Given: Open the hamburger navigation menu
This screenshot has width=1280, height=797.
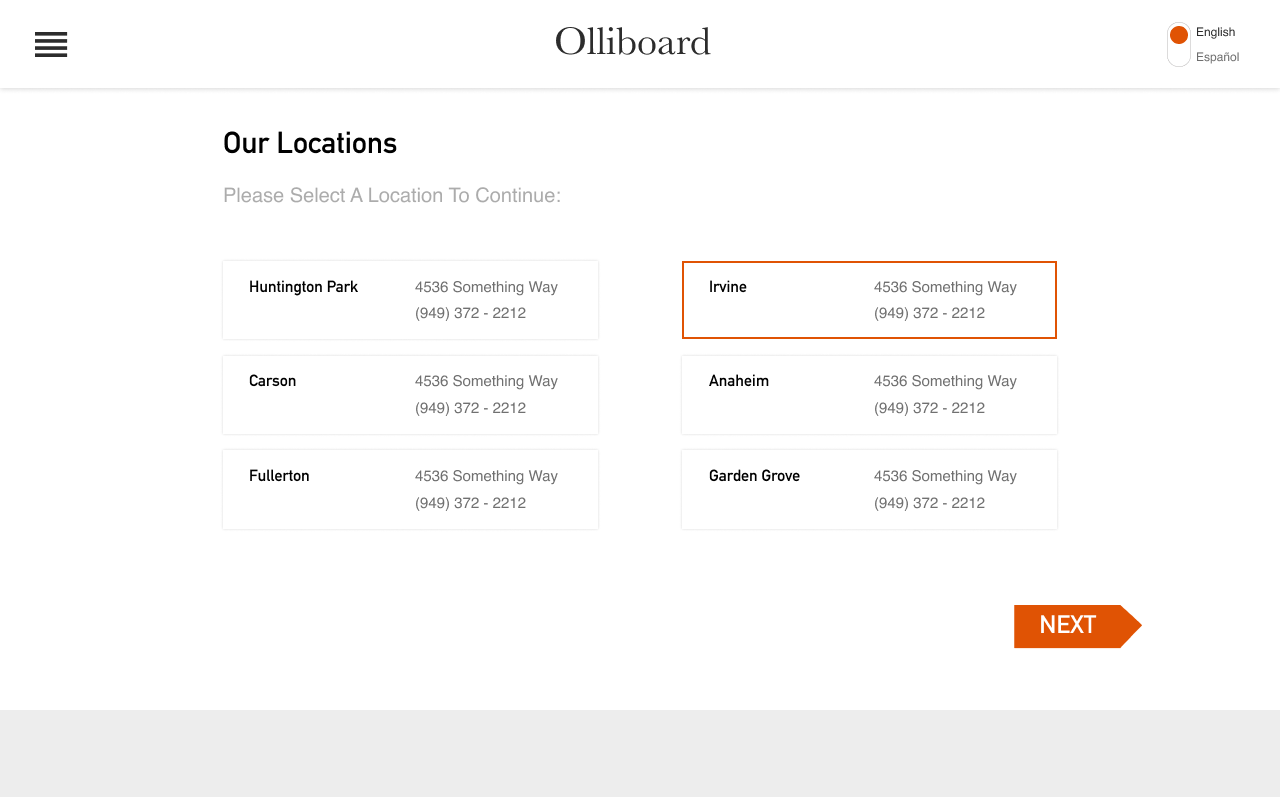Looking at the screenshot, I should point(51,44).
